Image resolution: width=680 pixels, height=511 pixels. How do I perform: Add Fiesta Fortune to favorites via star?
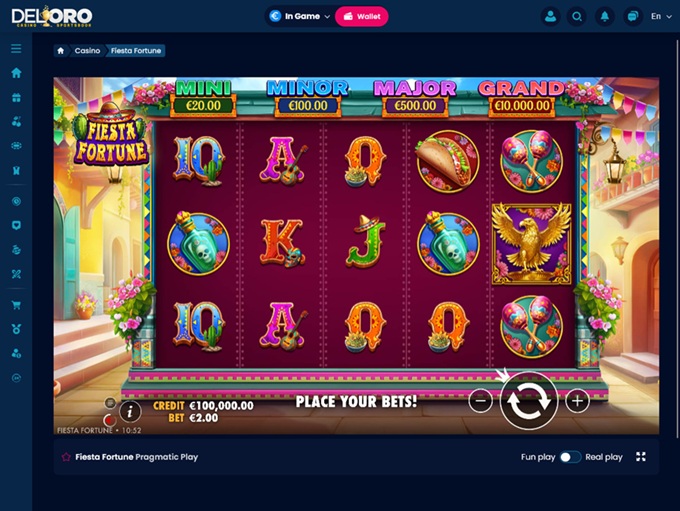click(x=66, y=457)
